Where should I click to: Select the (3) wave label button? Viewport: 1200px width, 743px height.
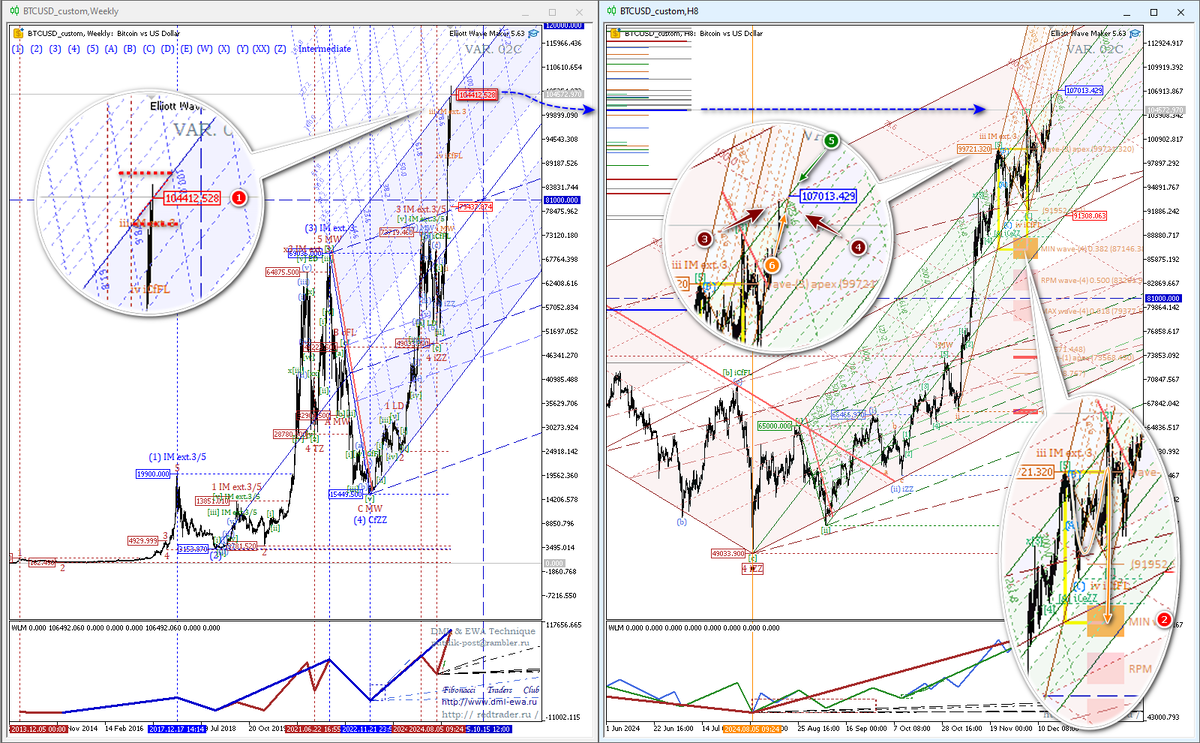click(55, 49)
